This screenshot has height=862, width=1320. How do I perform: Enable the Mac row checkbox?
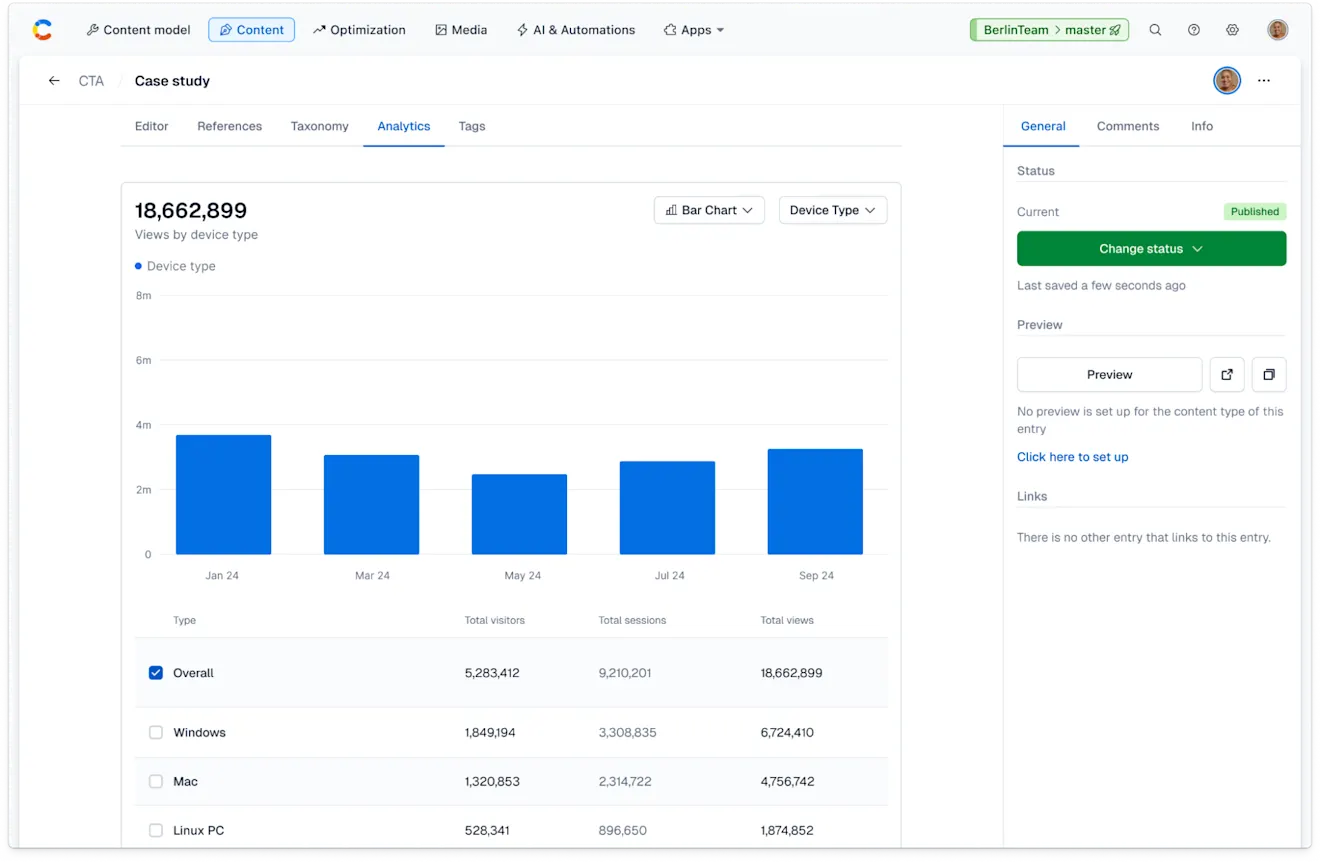[x=156, y=781]
